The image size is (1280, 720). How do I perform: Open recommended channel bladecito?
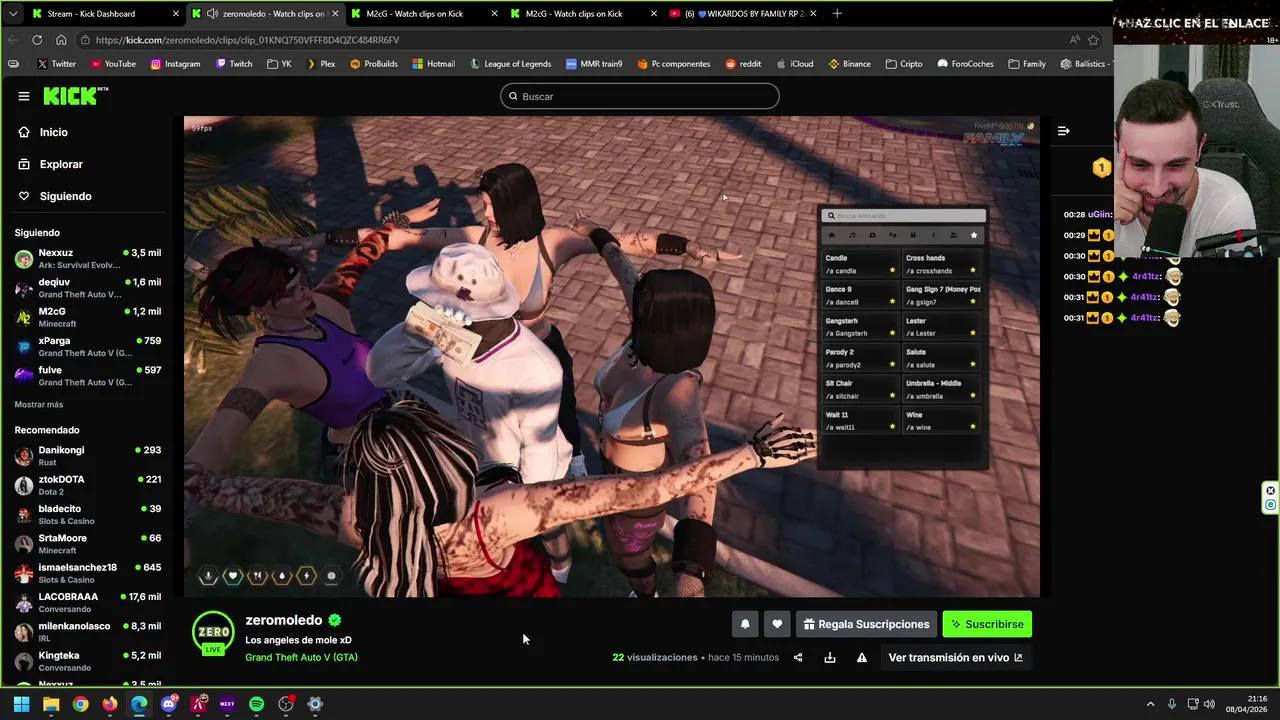pyautogui.click(x=88, y=514)
